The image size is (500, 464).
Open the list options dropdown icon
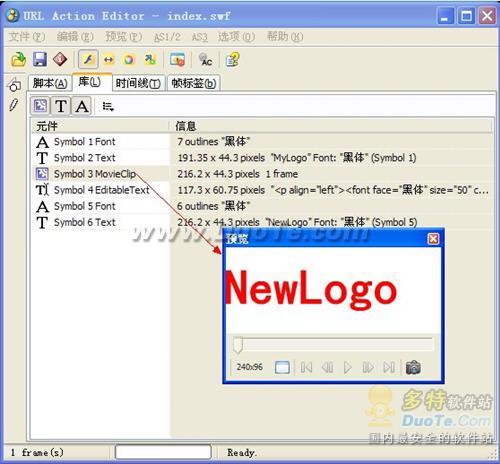[x=108, y=106]
